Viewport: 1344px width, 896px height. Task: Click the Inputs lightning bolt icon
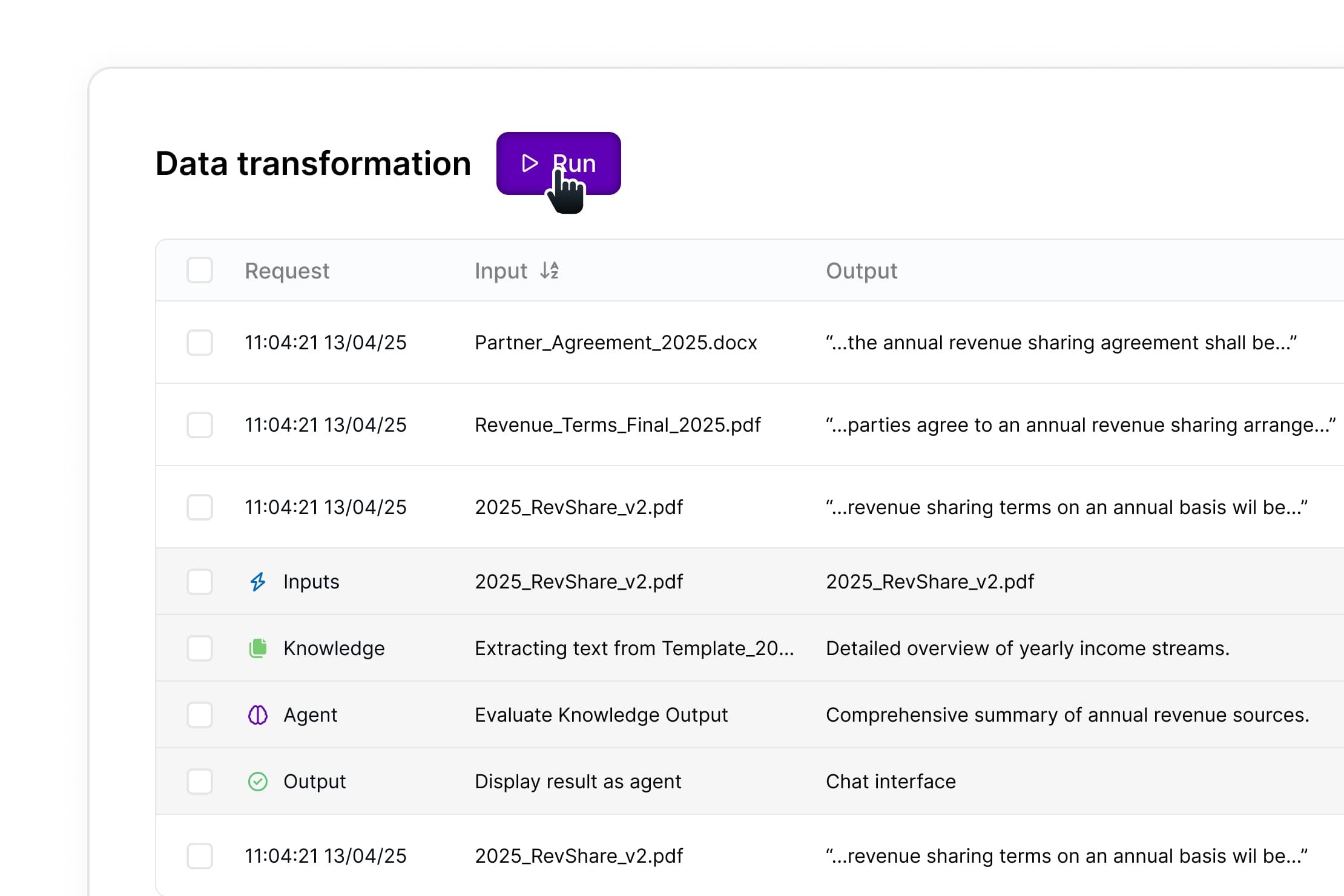258,582
